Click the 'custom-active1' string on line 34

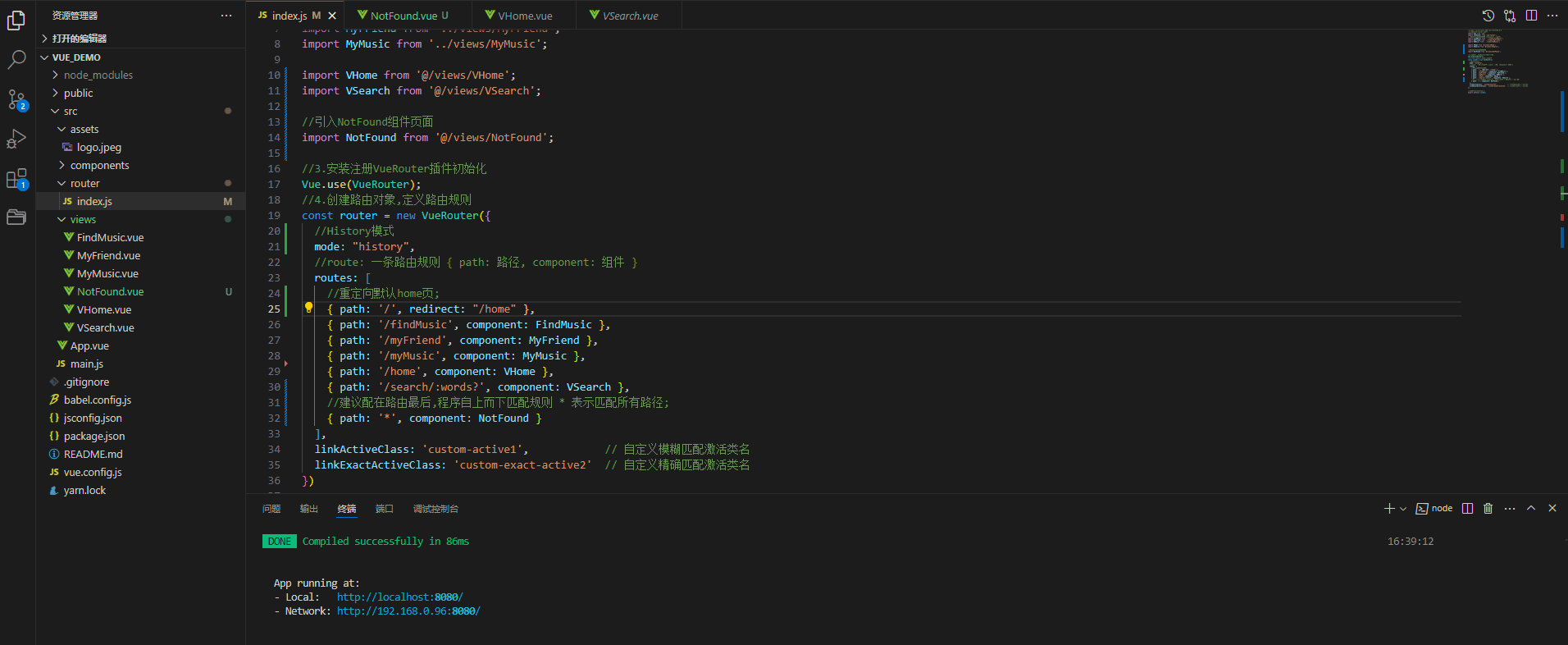tap(472, 449)
